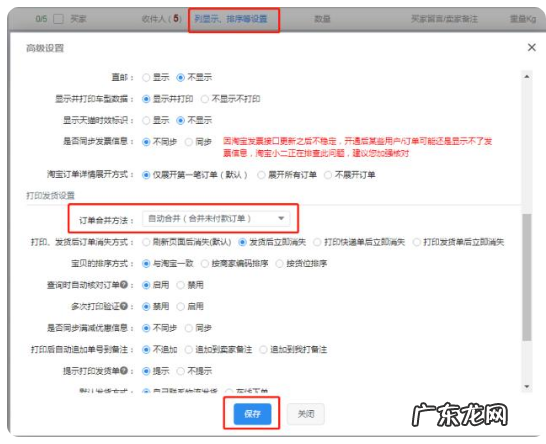Select 不提示 for 提示打印发货单
Image resolution: width=546 pixels, height=444 pixels.
click(x=180, y=371)
